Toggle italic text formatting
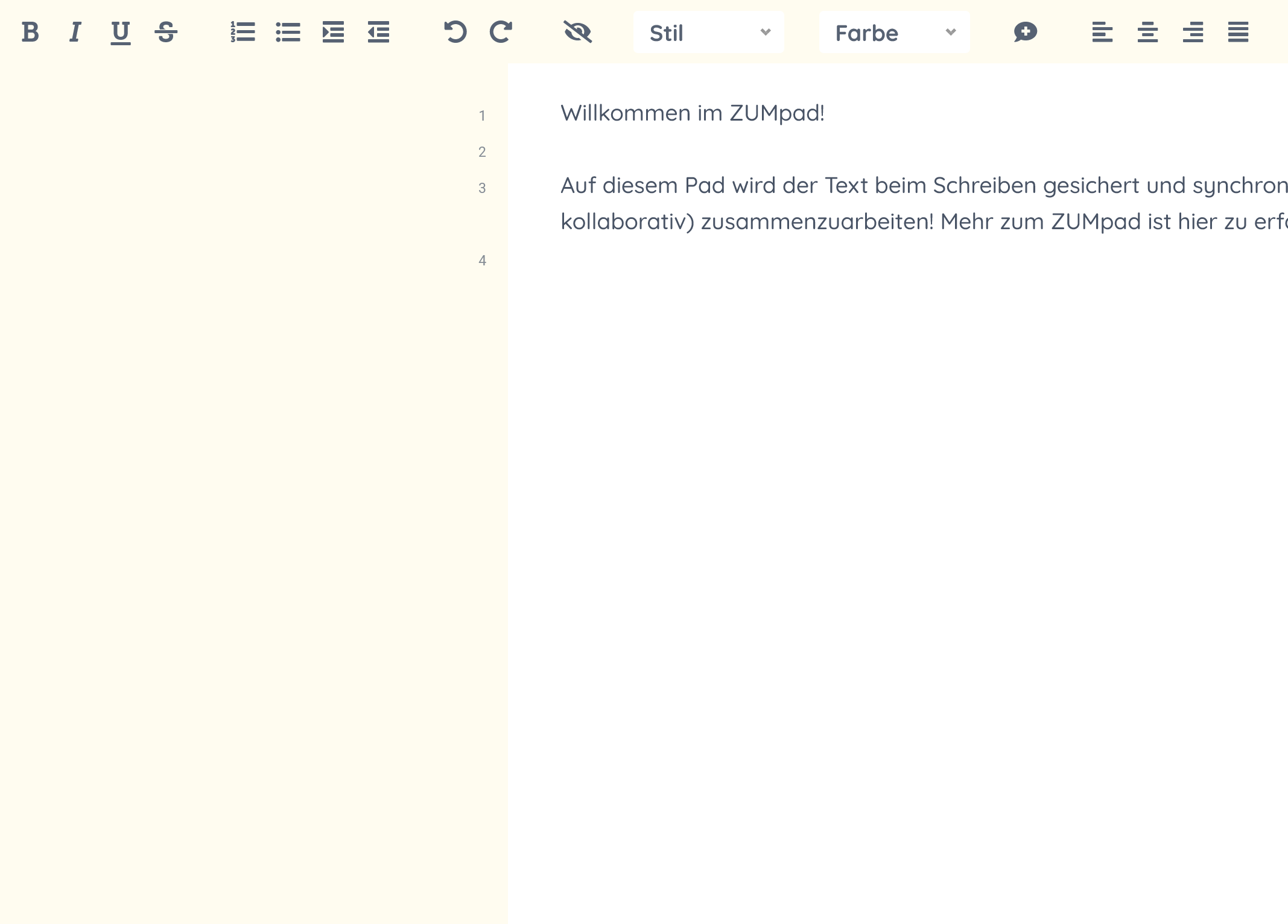 (x=75, y=32)
